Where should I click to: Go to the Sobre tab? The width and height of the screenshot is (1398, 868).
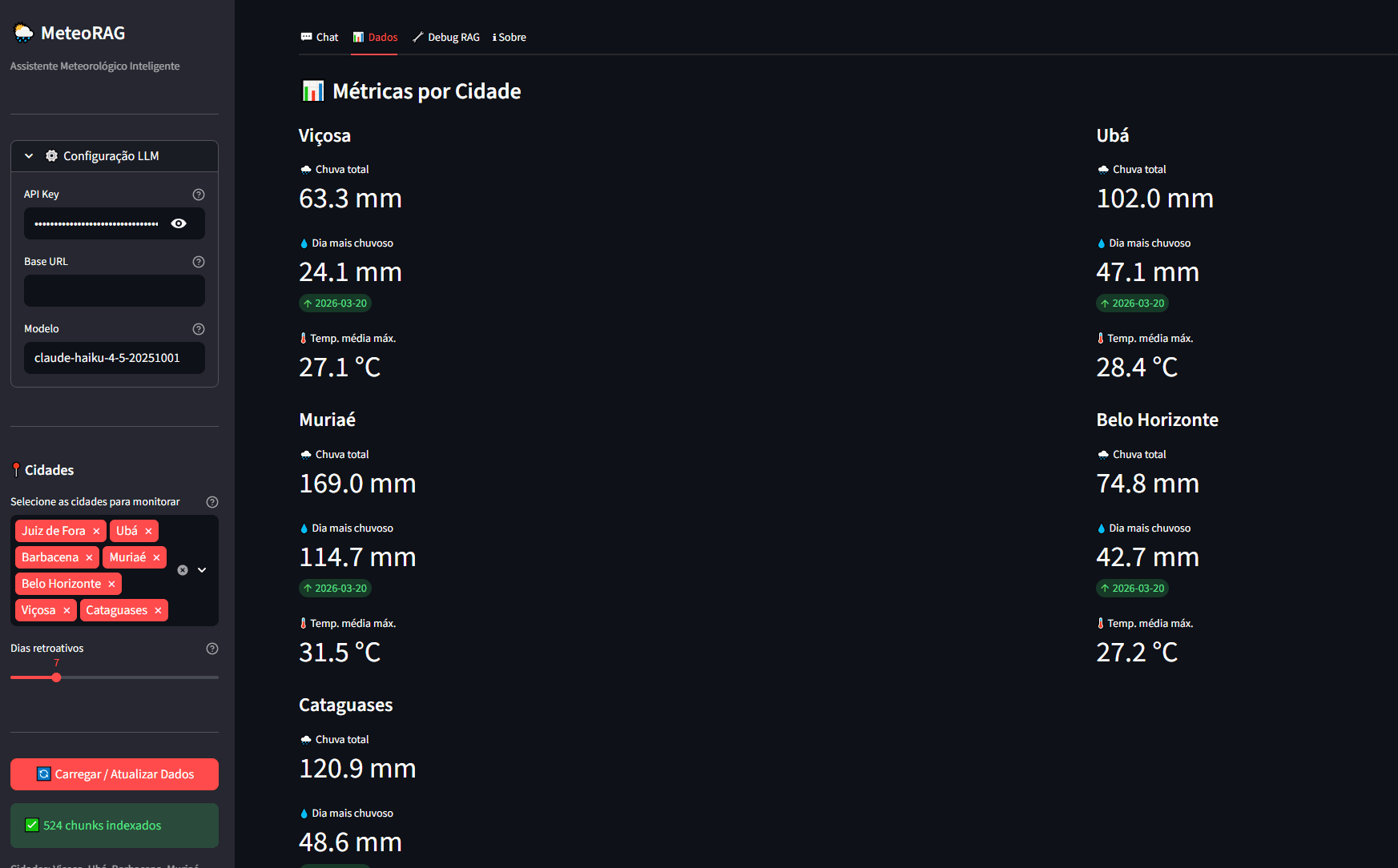[510, 37]
